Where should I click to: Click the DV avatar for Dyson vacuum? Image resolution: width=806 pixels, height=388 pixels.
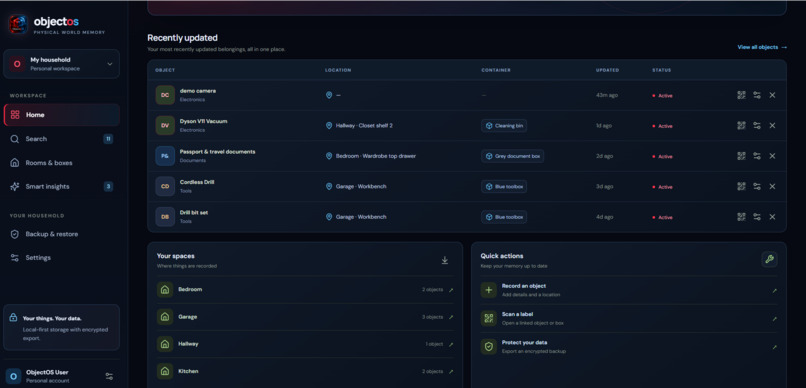tap(165, 125)
